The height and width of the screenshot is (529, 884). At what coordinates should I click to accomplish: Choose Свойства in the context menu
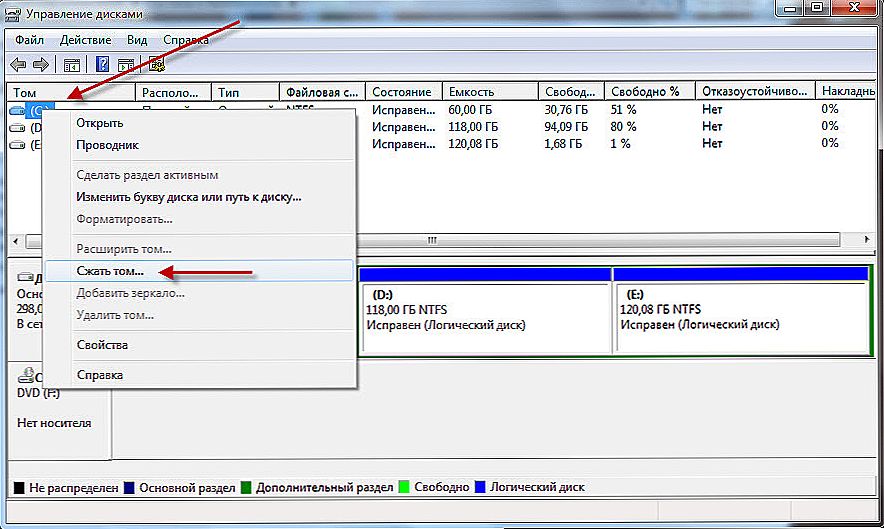click(102, 345)
